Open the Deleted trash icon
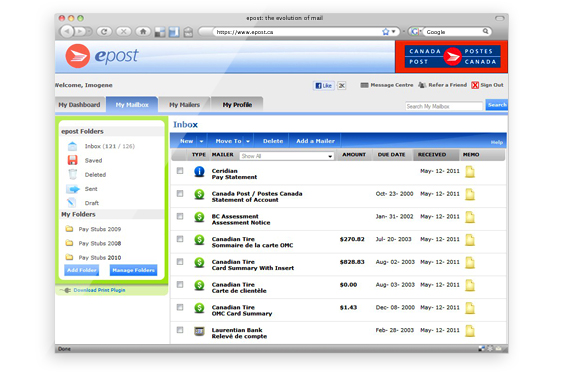This screenshot has height=373, width=569. point(73,174)
